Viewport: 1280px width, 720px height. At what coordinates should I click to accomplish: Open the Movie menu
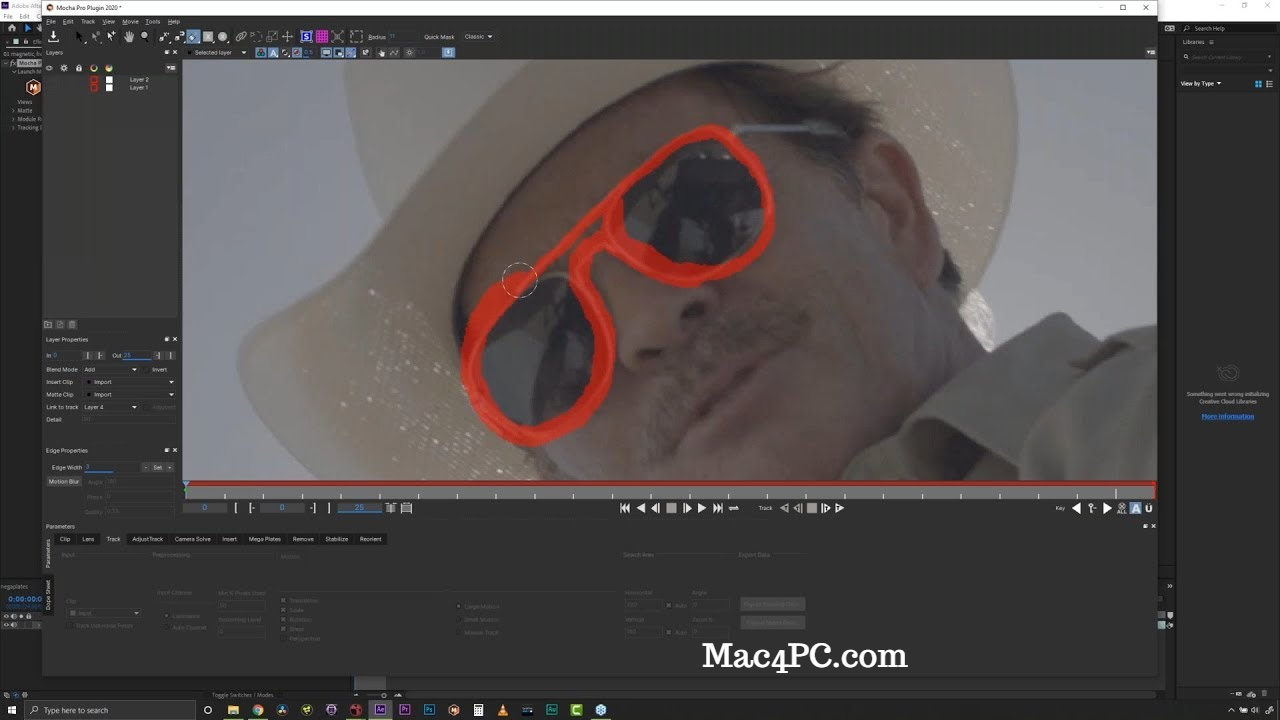click(x=130, y=21)
